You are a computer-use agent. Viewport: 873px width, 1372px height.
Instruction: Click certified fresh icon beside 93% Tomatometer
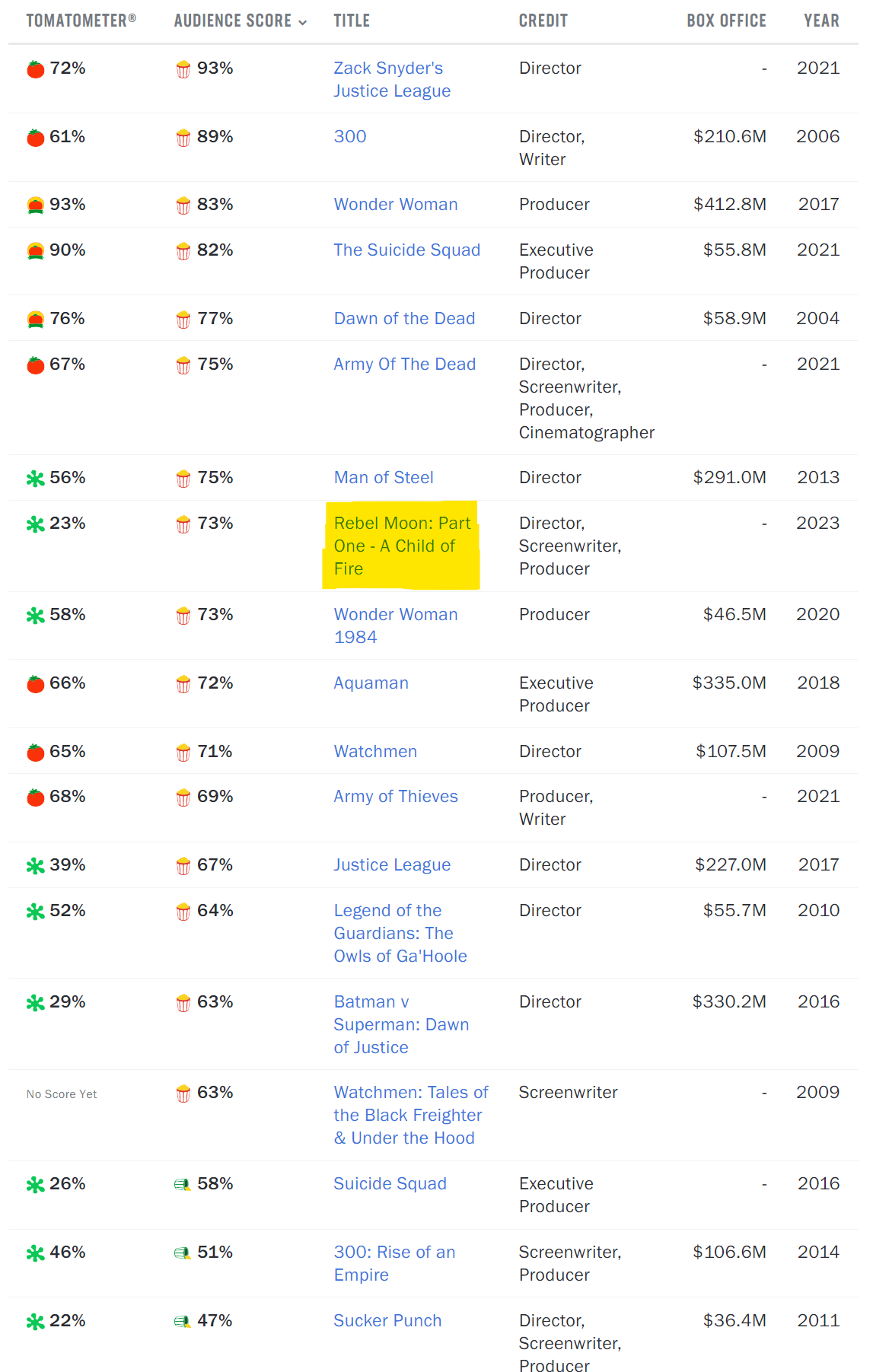tap(35, 205)
